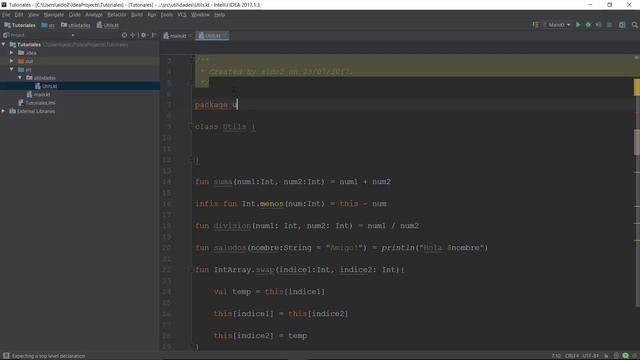
Task: Open the Refactor menu
Action: pos(117,15)
